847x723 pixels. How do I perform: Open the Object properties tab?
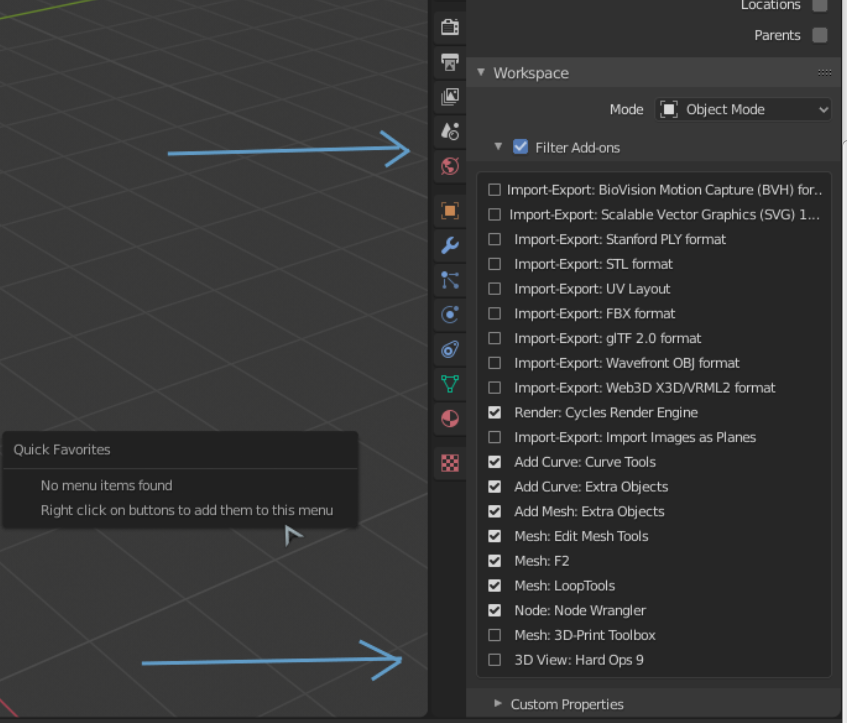450,210
